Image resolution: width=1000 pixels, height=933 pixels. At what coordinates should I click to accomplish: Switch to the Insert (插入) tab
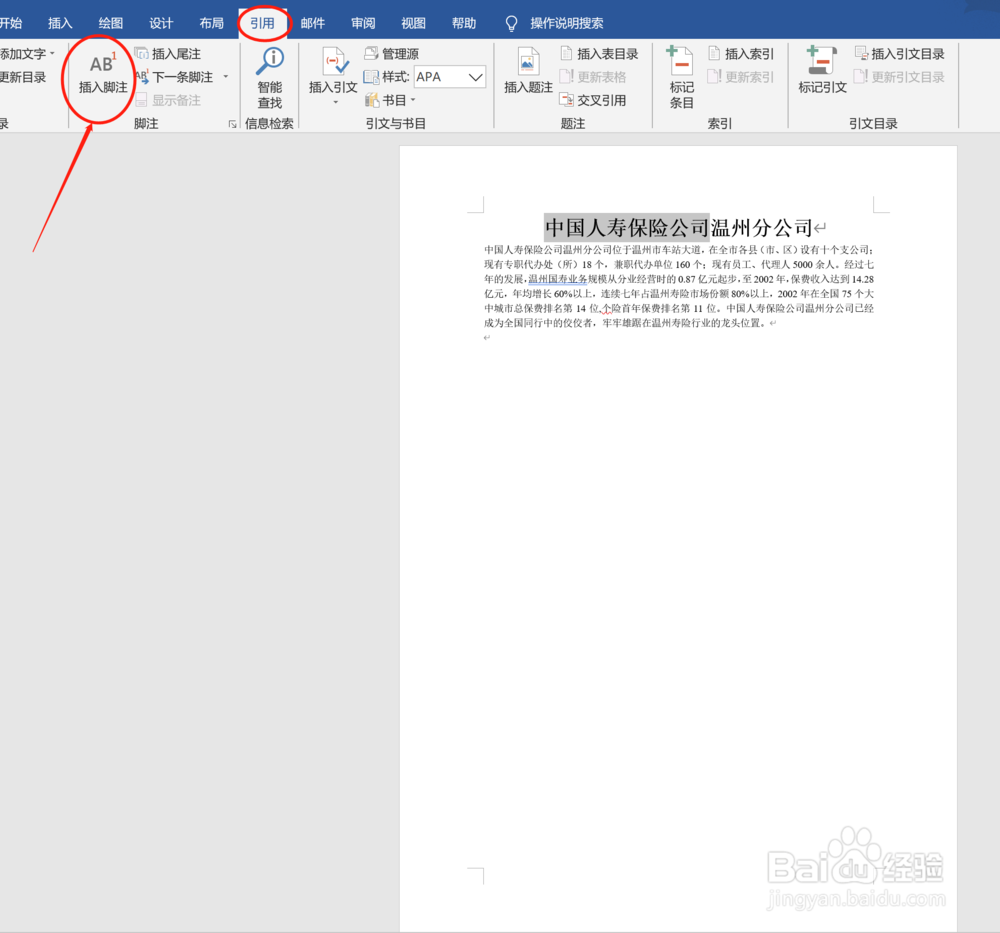(x=60, y=23)
